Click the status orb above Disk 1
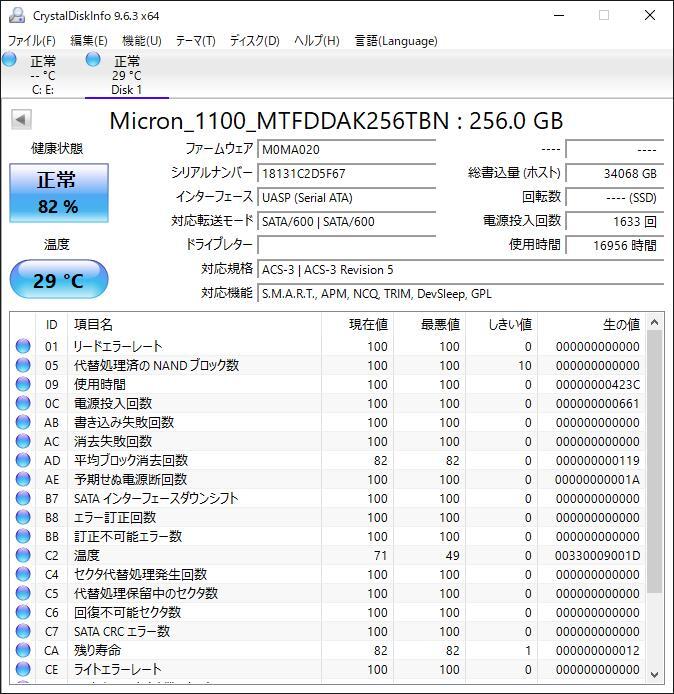 93,60
